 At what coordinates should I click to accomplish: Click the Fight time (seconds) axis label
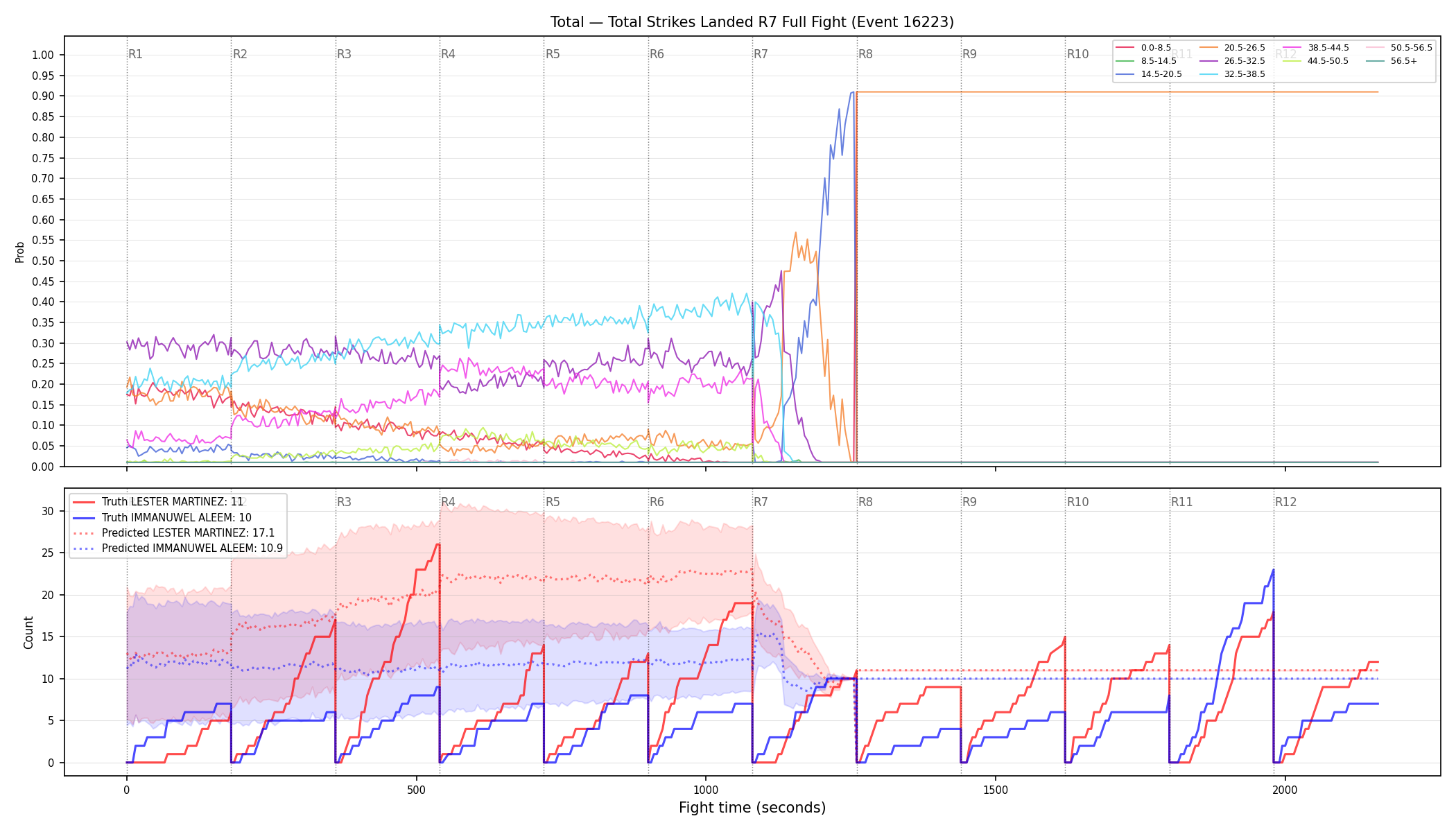coord(752,808)
